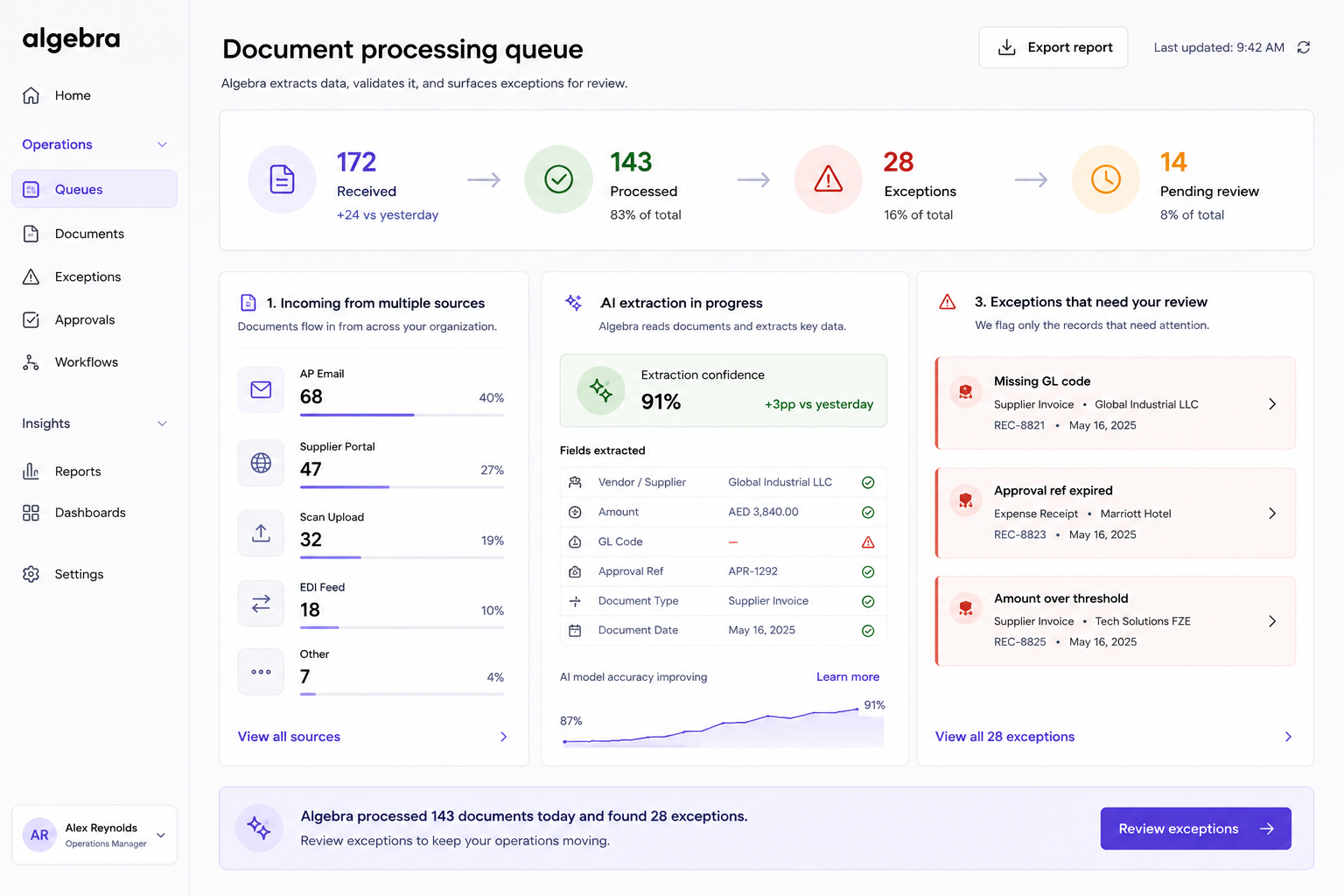Click the Missing GL code alert icon
Image resolution: width=1344 pixels, height=896 pixels.
tap(965, 392)
